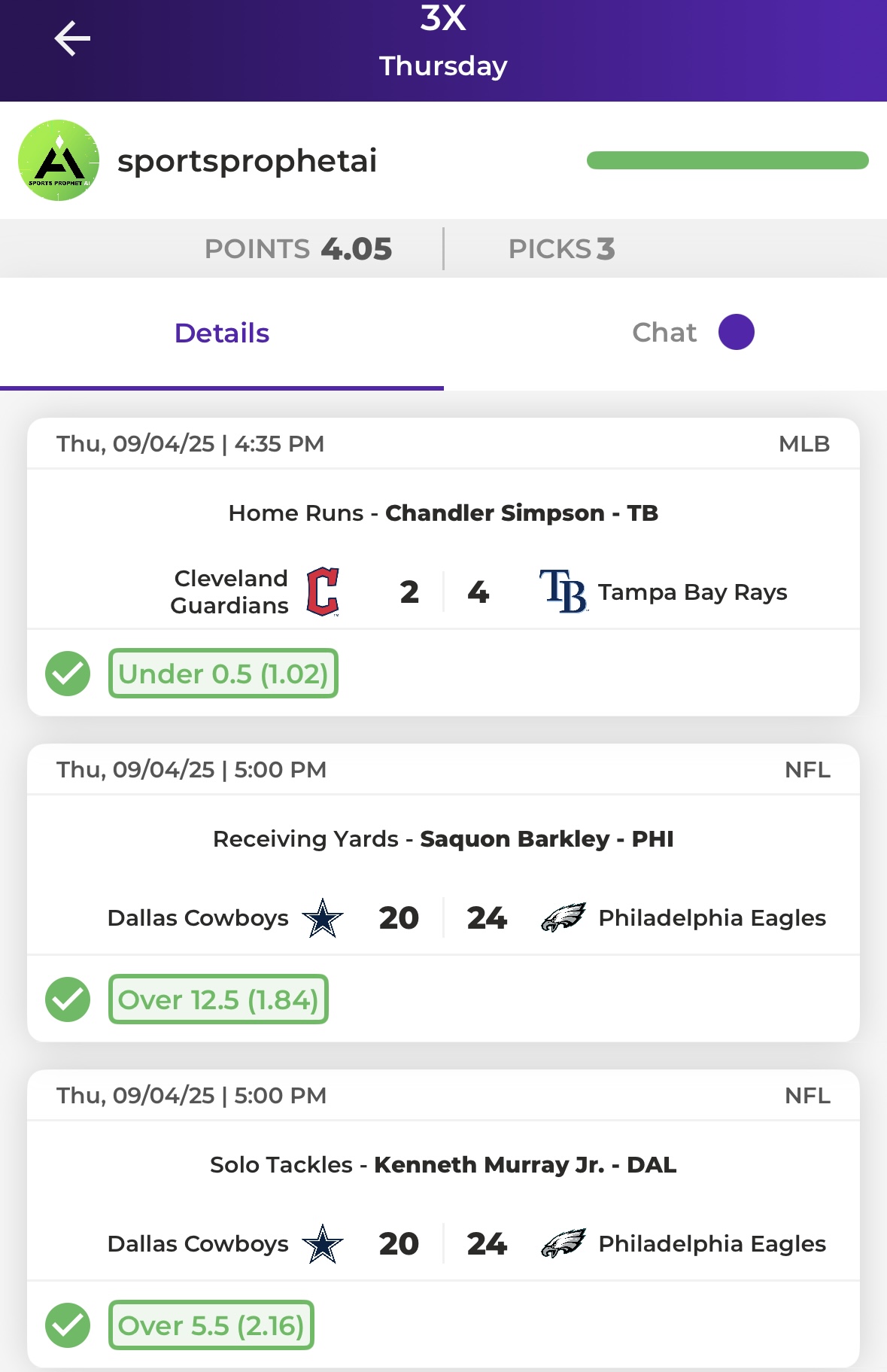
Task: Tap the Tampa Bay Rays logo
Action: pos(563,592)
